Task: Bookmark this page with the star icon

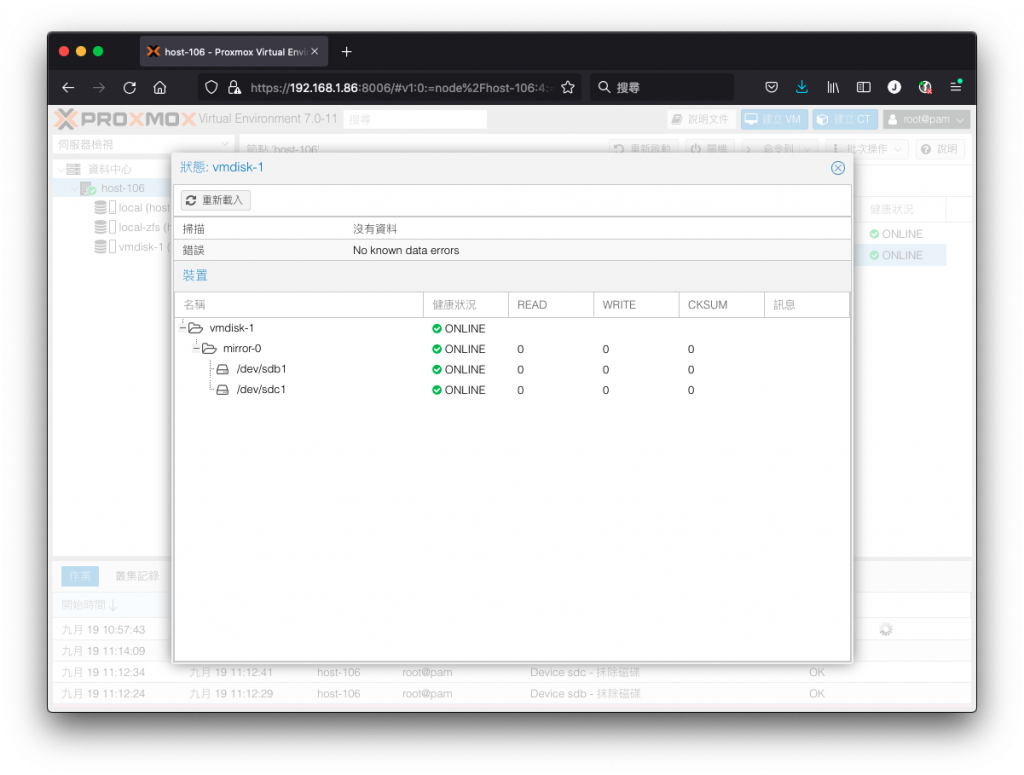Action: tap(568, 87)
